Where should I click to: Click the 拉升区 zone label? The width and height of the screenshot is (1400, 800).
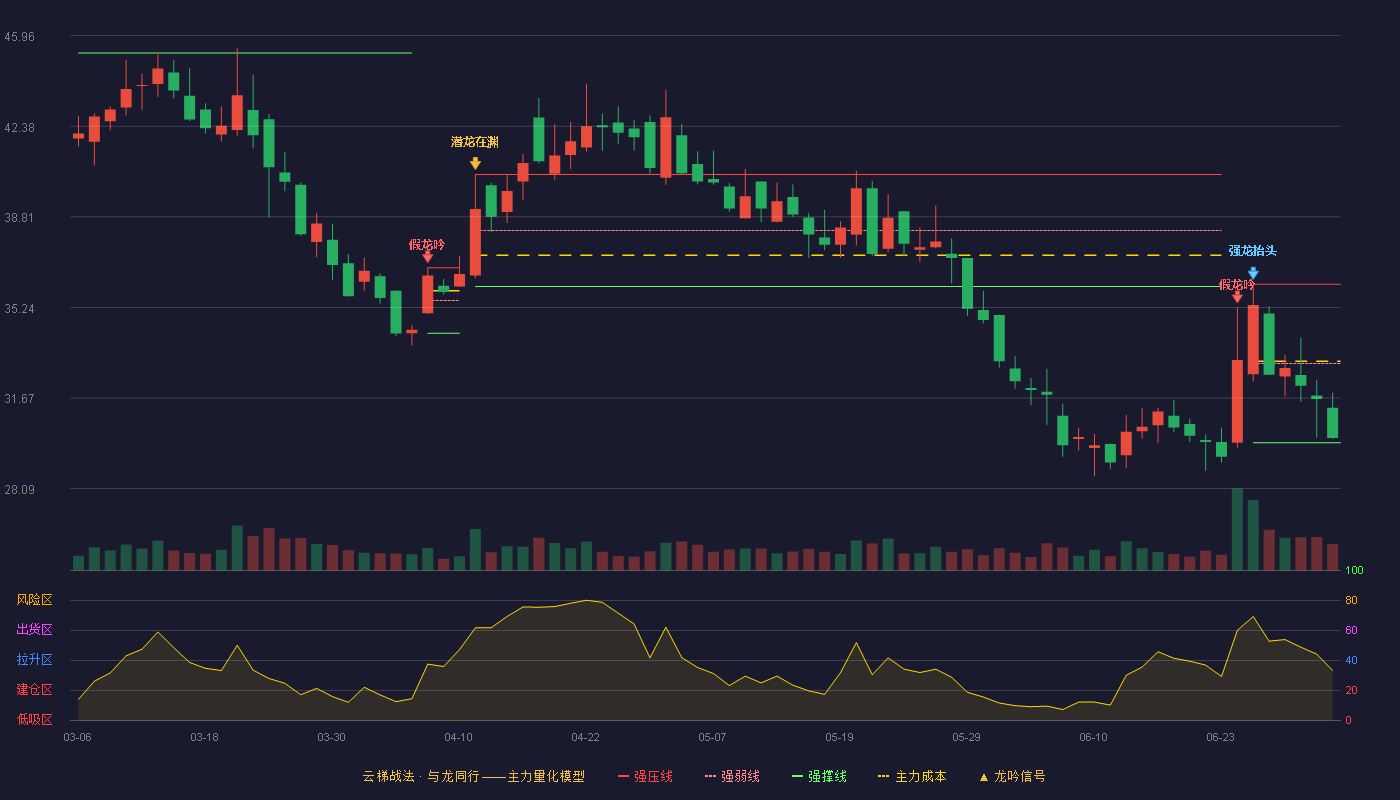point(35,660)
